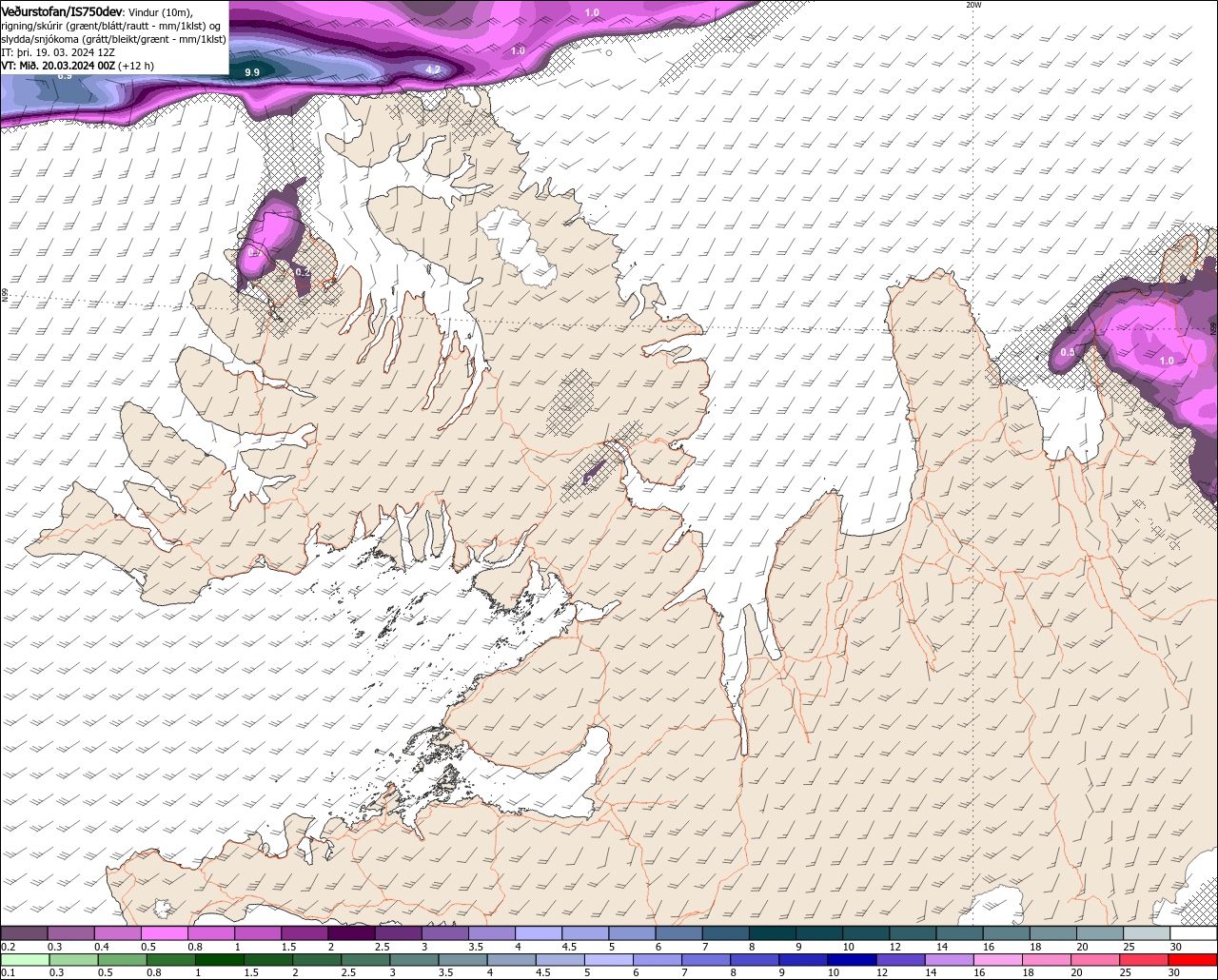
Task: Select the 'Vindur (10m)' heading text
Action: click(160, 11)
